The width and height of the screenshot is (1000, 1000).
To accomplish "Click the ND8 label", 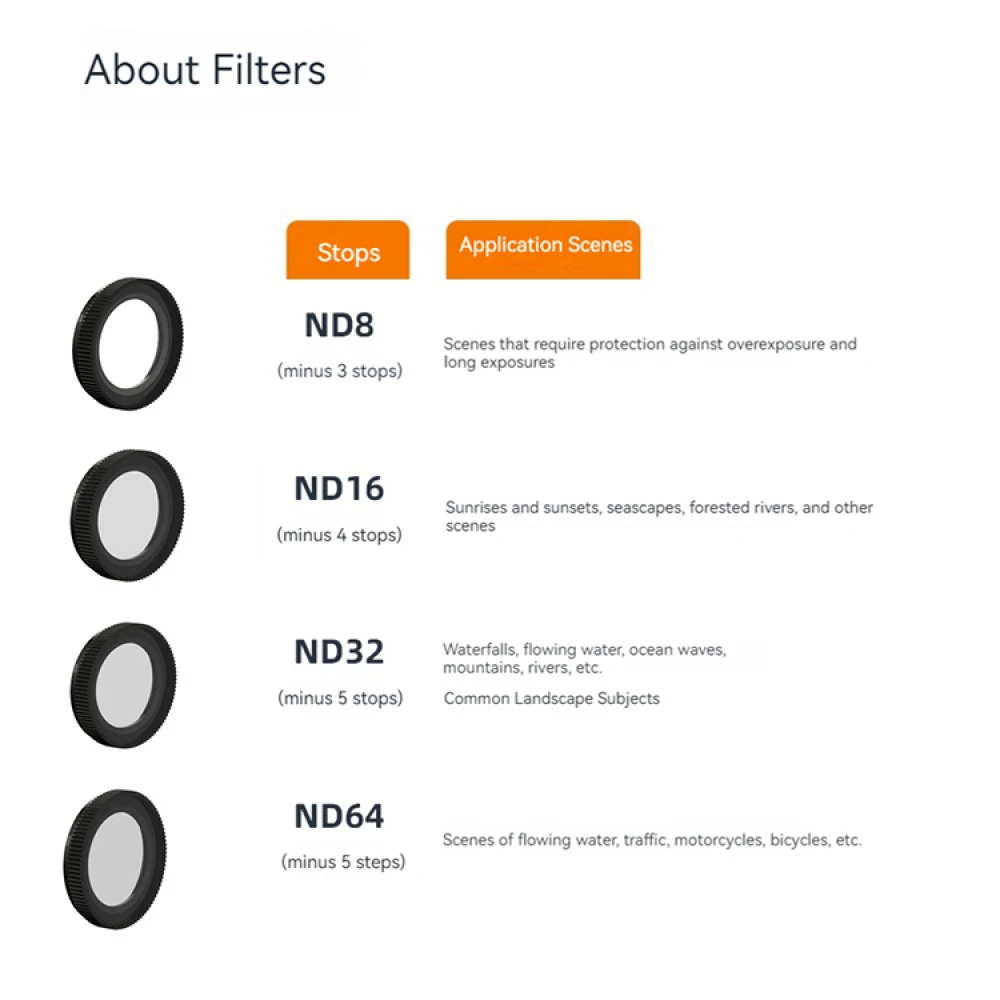I will pyautogui.click(x=339, y=325).
